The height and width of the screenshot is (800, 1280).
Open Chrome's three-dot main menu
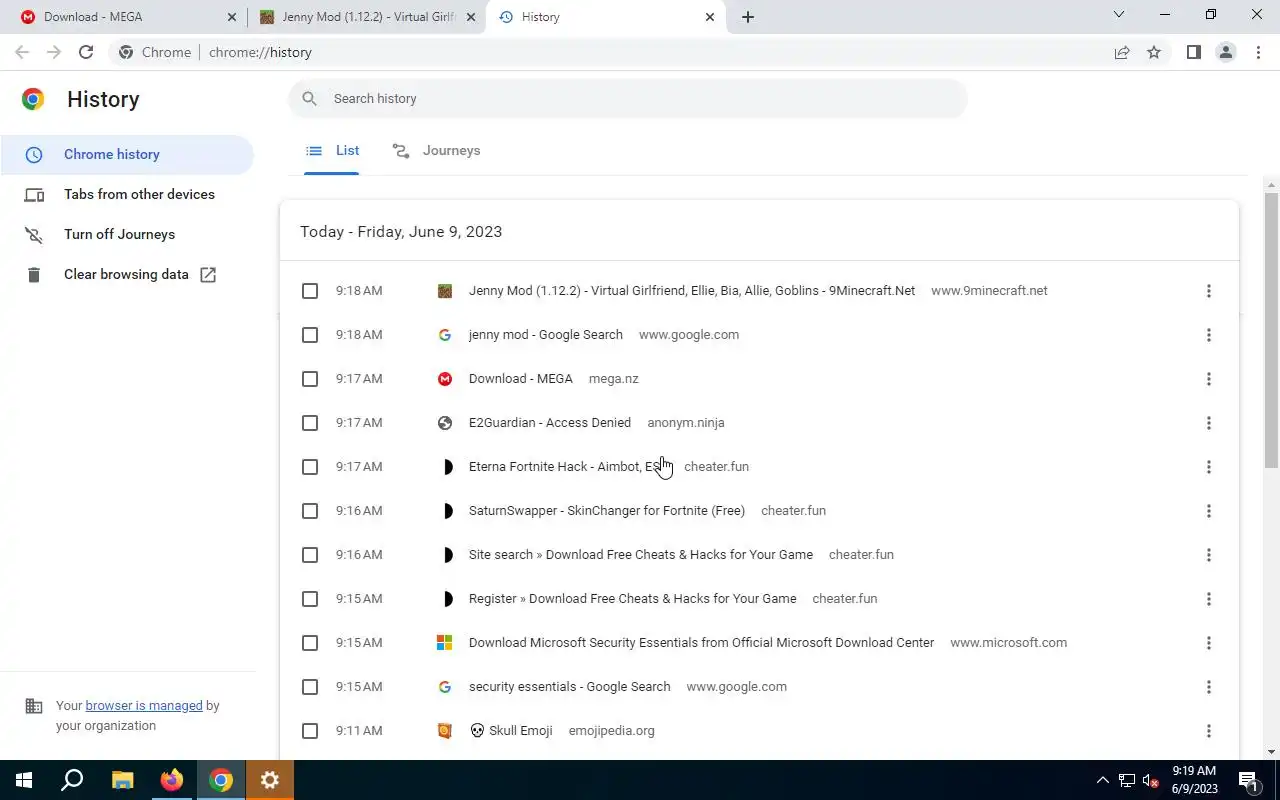(1259, 52)
